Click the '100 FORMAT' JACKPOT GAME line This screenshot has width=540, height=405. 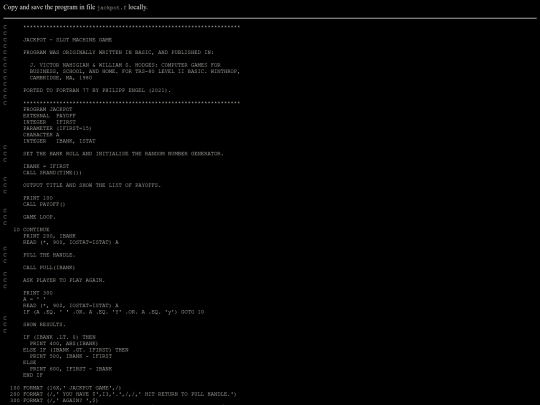pos(66,388)
